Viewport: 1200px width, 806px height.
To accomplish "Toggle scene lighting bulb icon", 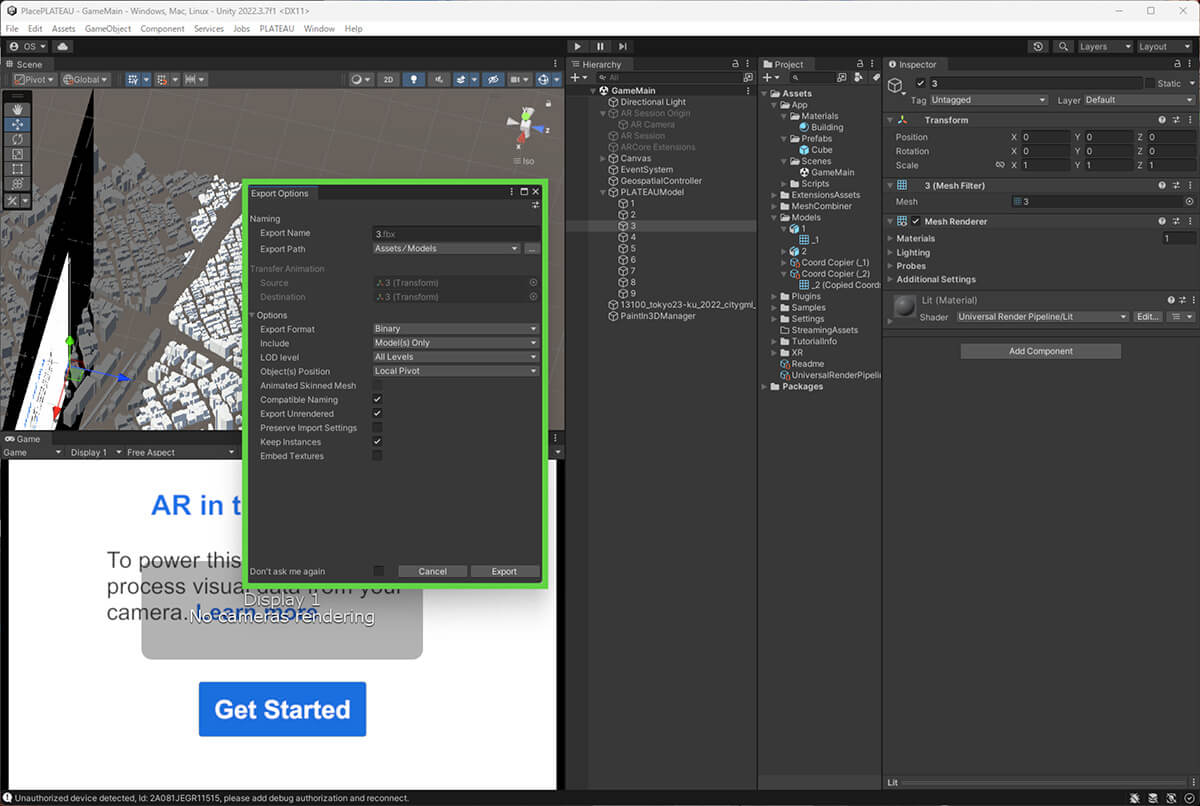I will [x=414, y=80].
